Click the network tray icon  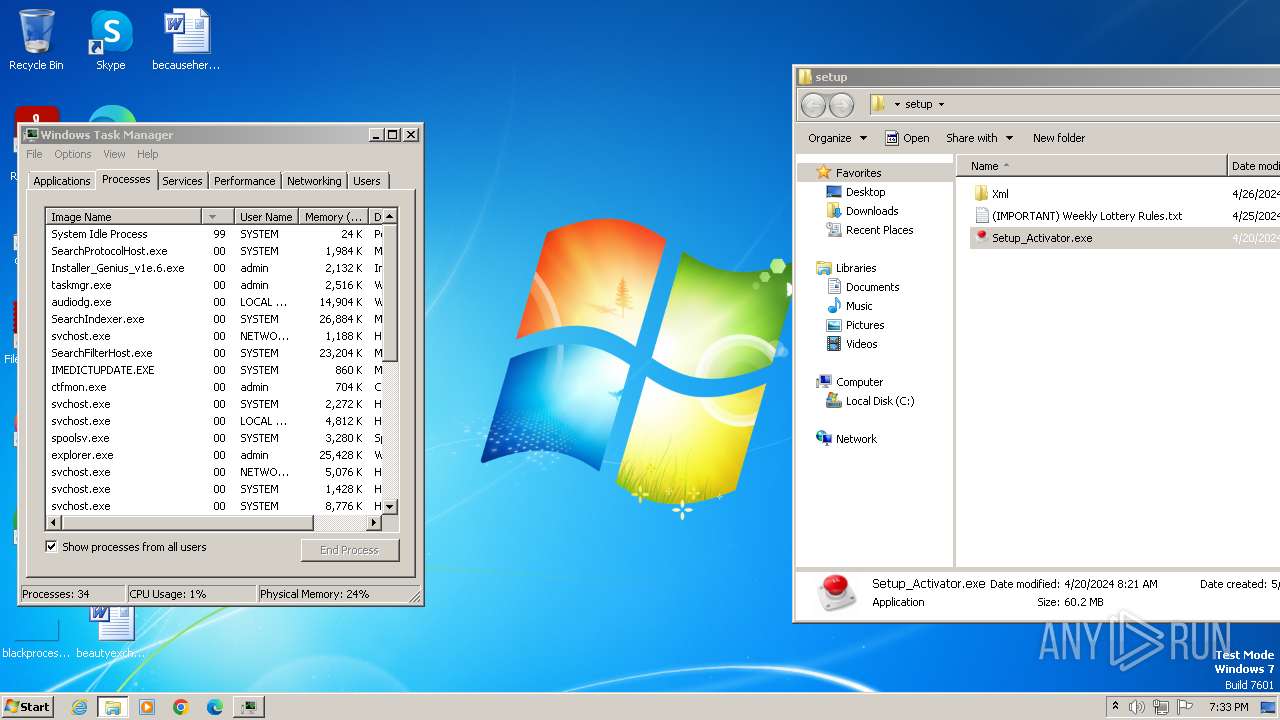click(x=1161, y=707)
